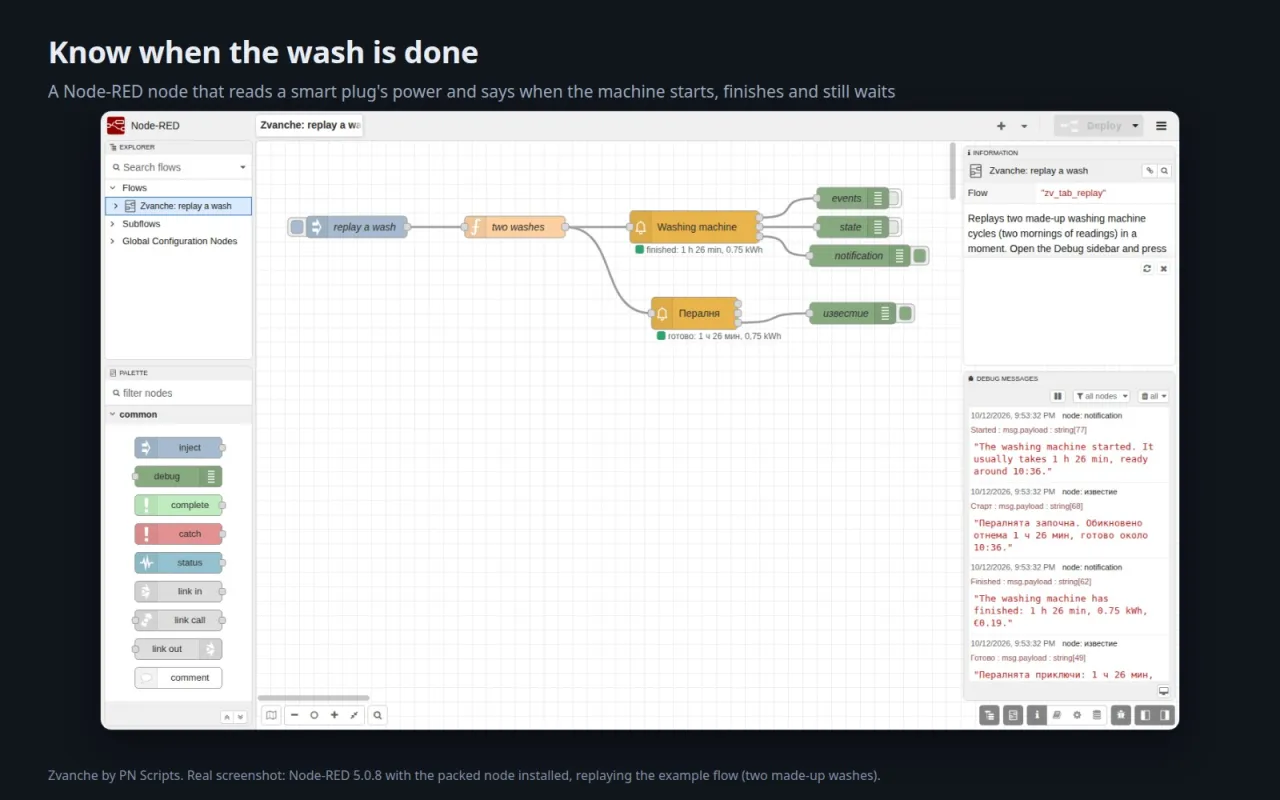The image size is (1280, 800).
Task: Click the filter nodes palette field
Action: 178,393
